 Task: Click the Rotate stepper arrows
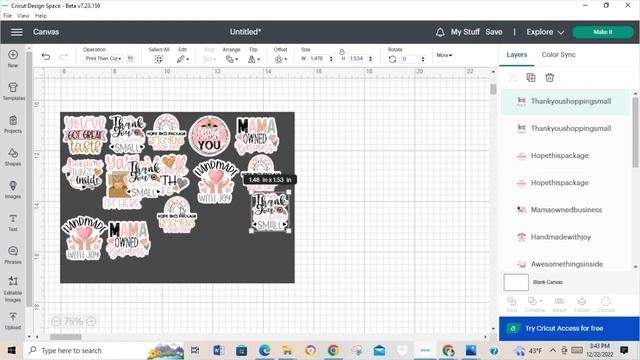pyautogui.click(x=423, y=59)
